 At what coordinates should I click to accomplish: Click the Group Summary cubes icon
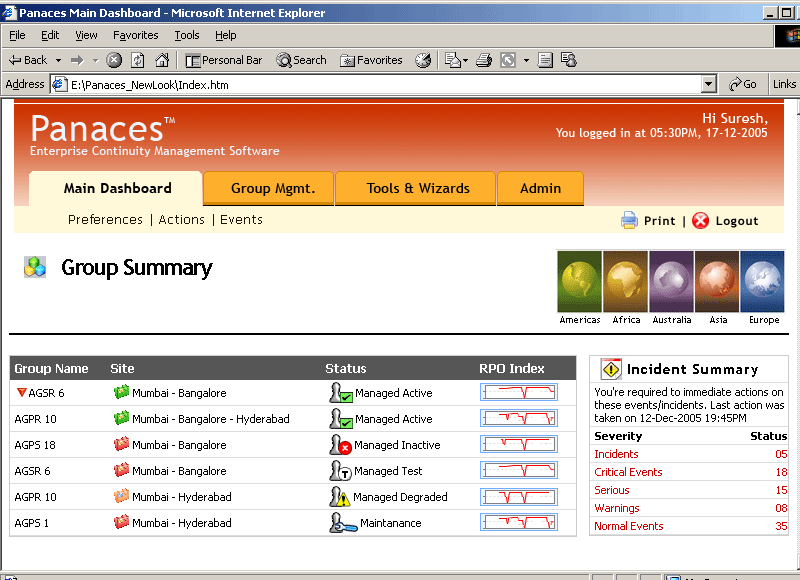(x=35, y=267)
